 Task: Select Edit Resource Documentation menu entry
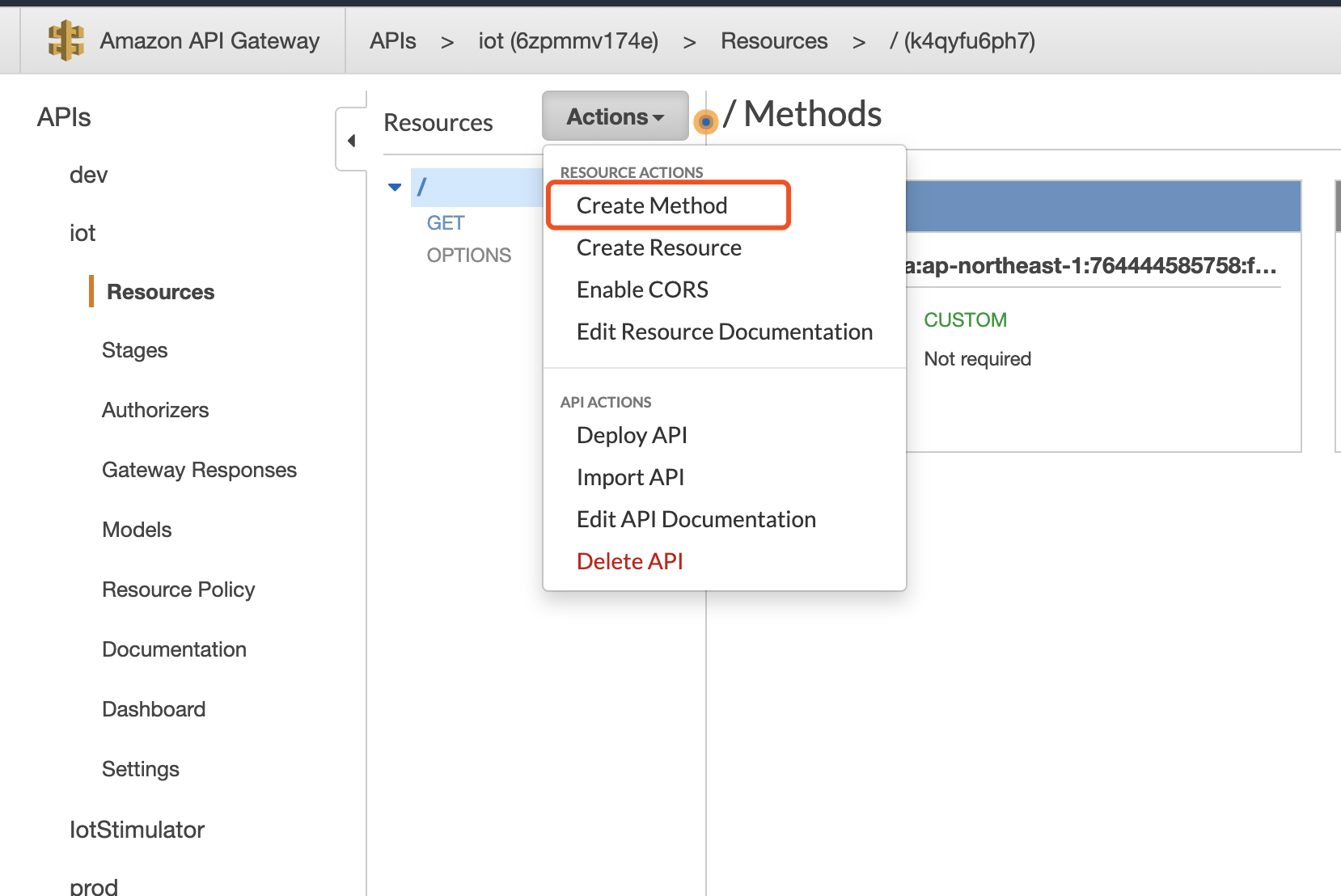[725, 332]
